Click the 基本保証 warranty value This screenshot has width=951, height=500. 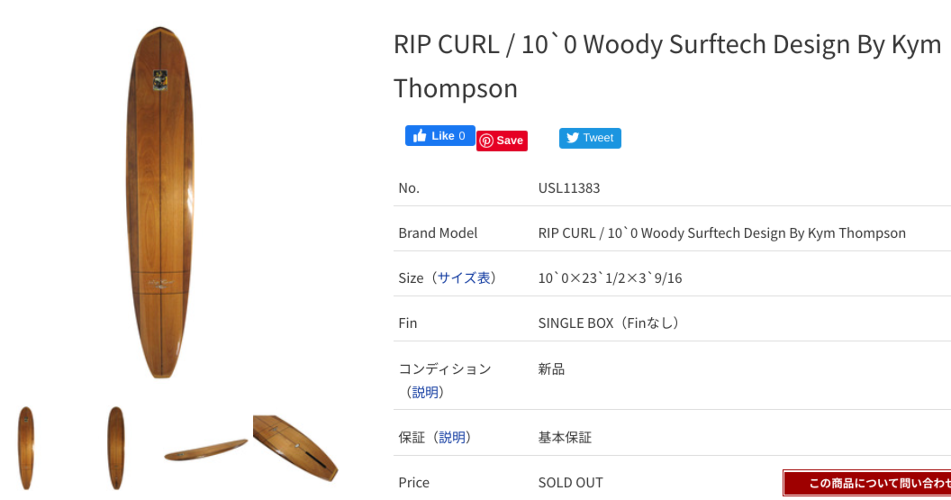565,437
